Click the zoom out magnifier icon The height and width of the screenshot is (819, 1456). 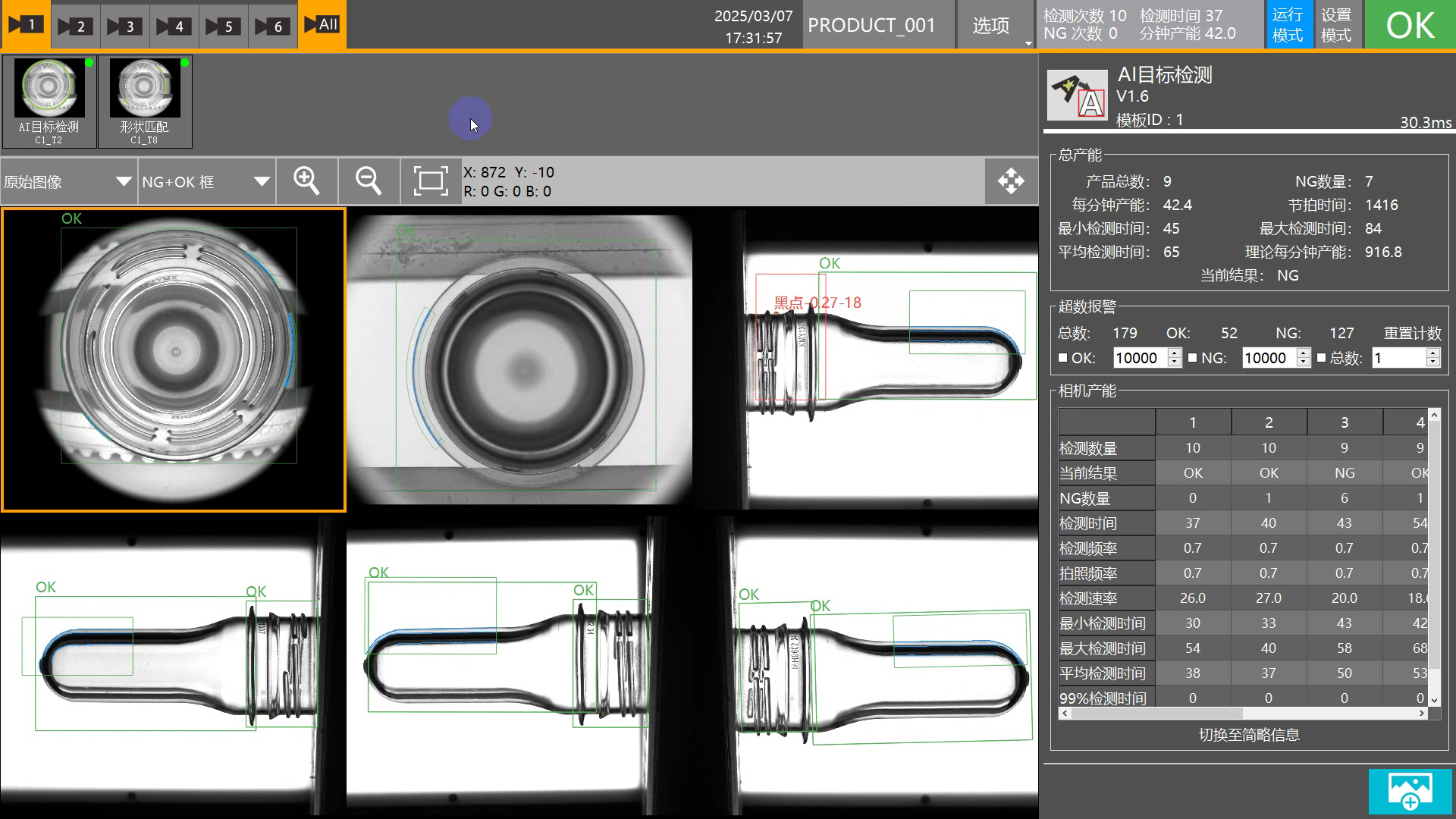pyautogui.click(x=369, y=181)
